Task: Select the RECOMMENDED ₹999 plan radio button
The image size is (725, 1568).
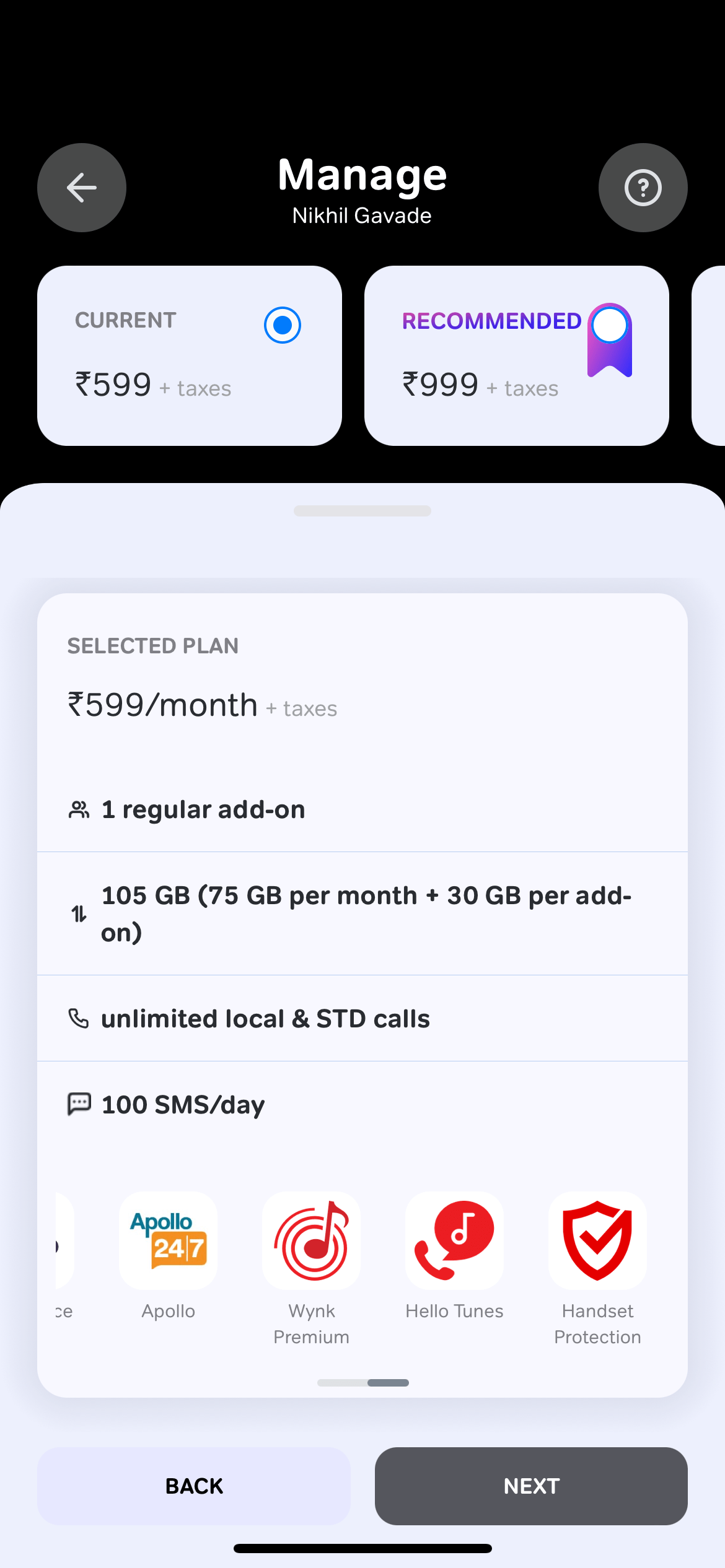Action: (x=609, y=324)
